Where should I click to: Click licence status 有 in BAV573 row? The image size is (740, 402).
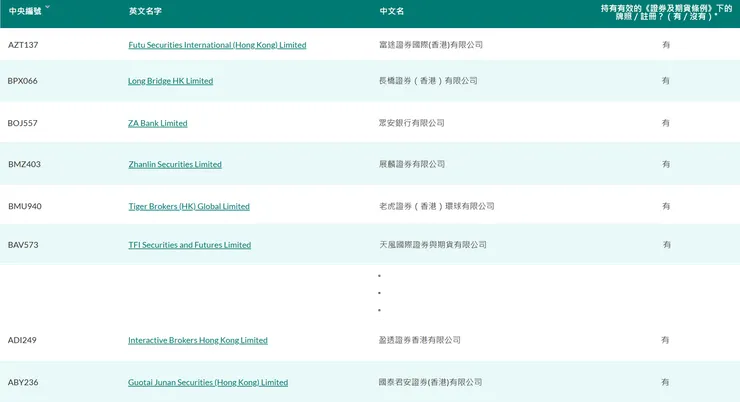click(666, 245)
